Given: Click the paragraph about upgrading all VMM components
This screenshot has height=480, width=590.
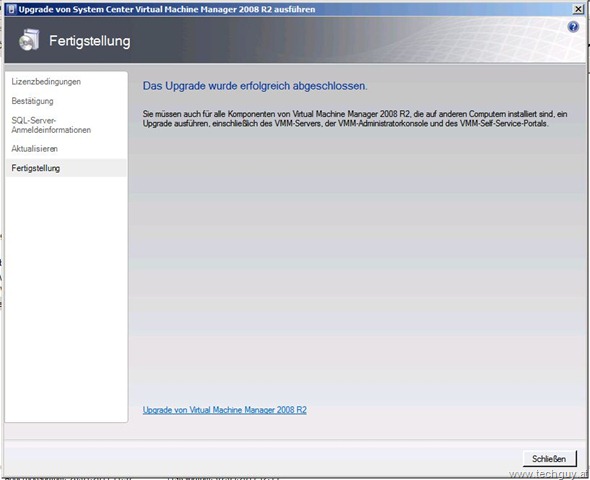Looking at the screenshot, I should tap(355, 118).
